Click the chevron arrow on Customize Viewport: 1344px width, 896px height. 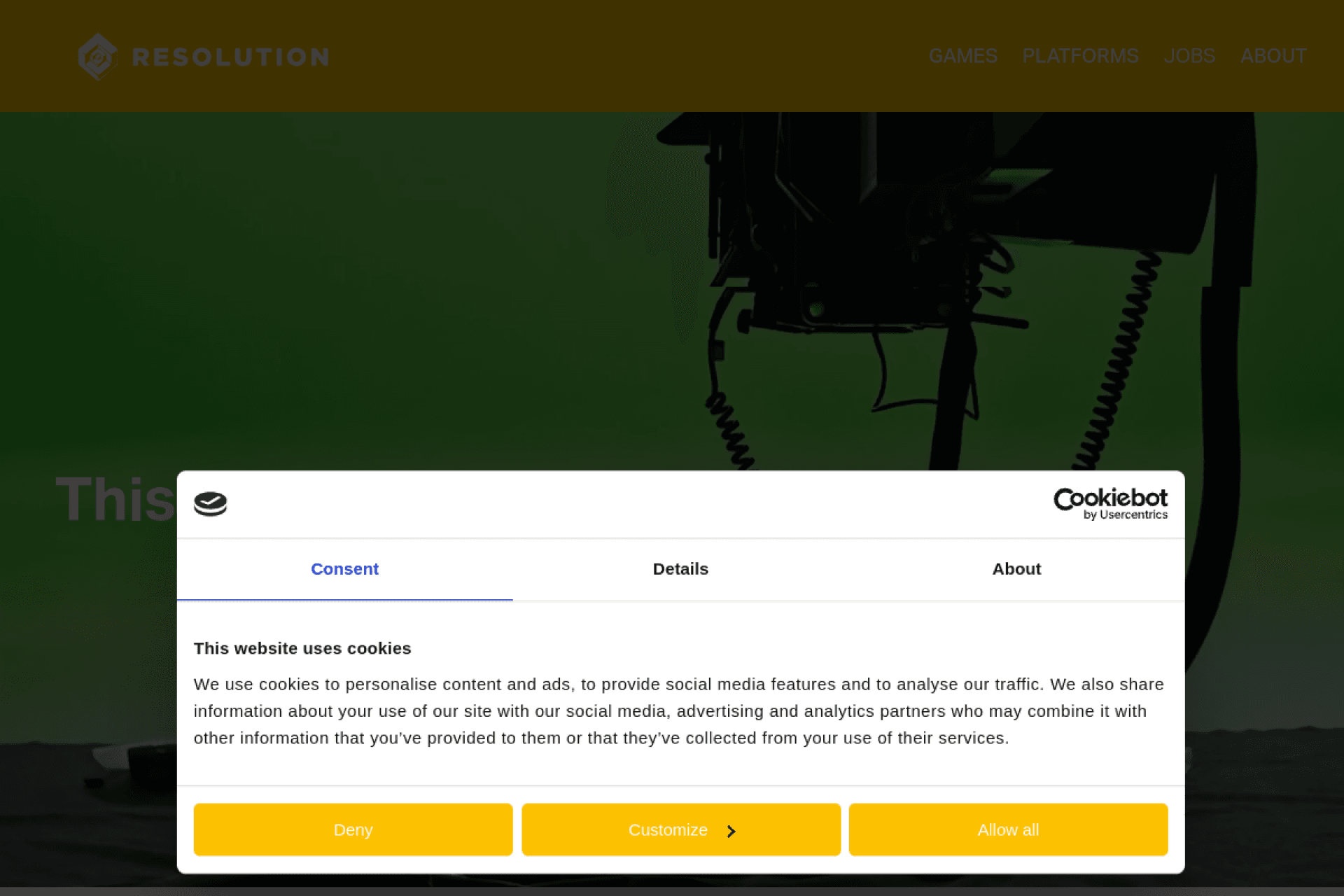coord(731,831)
